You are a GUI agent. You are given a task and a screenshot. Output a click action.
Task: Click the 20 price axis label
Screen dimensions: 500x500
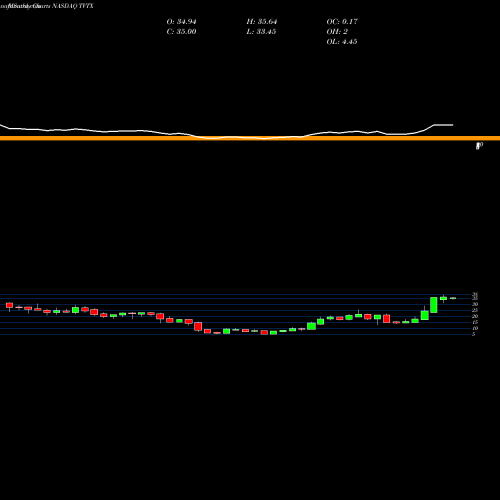[475, 316]
